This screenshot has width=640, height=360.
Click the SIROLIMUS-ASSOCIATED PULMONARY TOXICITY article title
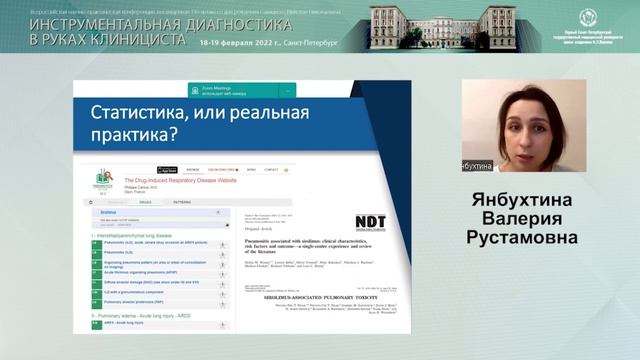pos(321,298)
